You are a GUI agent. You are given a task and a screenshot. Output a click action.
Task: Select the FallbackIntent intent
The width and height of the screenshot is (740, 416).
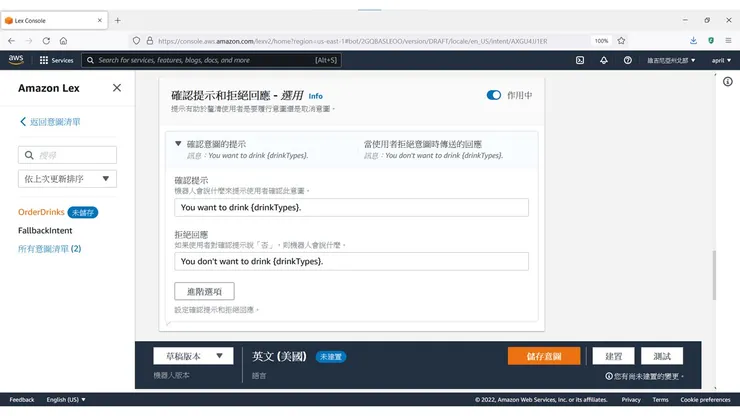click(45, 230)
